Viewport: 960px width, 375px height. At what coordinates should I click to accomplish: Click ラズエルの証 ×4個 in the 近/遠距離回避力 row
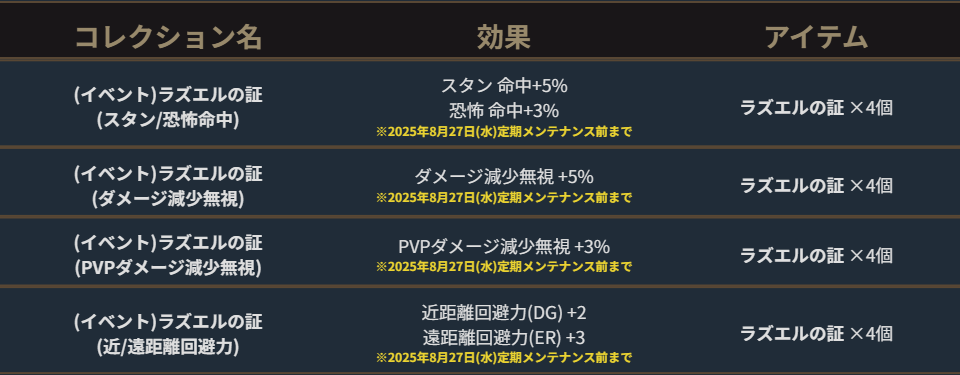coord(816,333)
